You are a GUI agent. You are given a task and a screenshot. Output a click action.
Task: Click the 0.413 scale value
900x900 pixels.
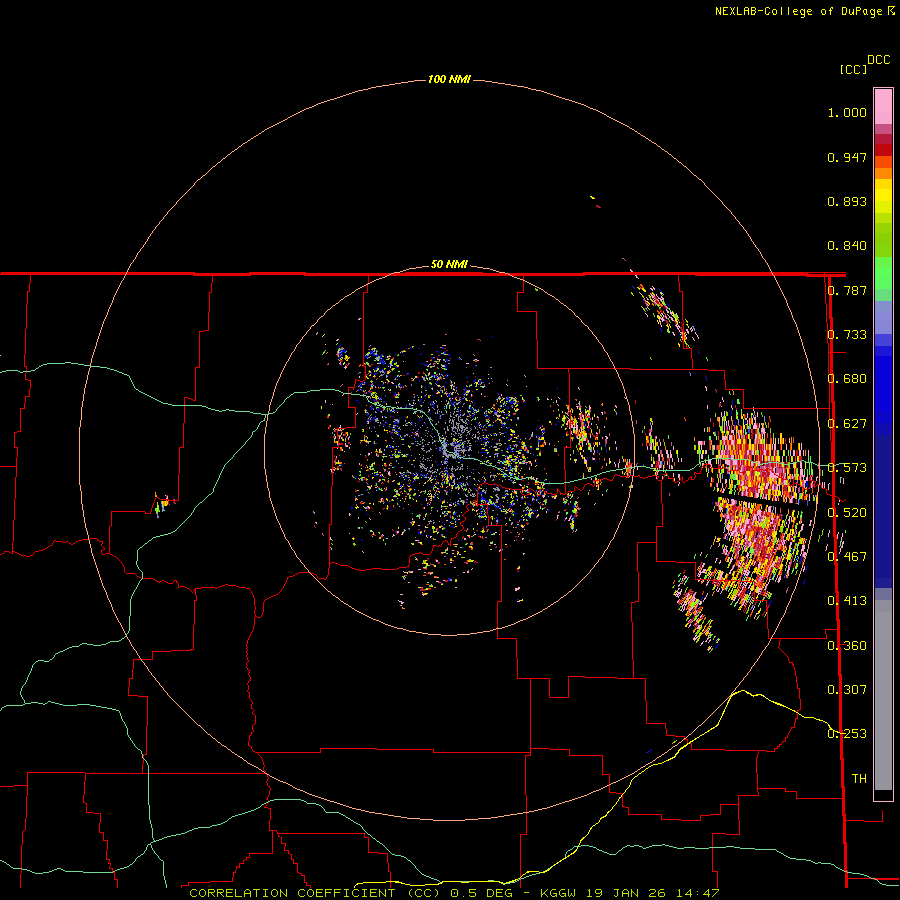click(847, 600)
